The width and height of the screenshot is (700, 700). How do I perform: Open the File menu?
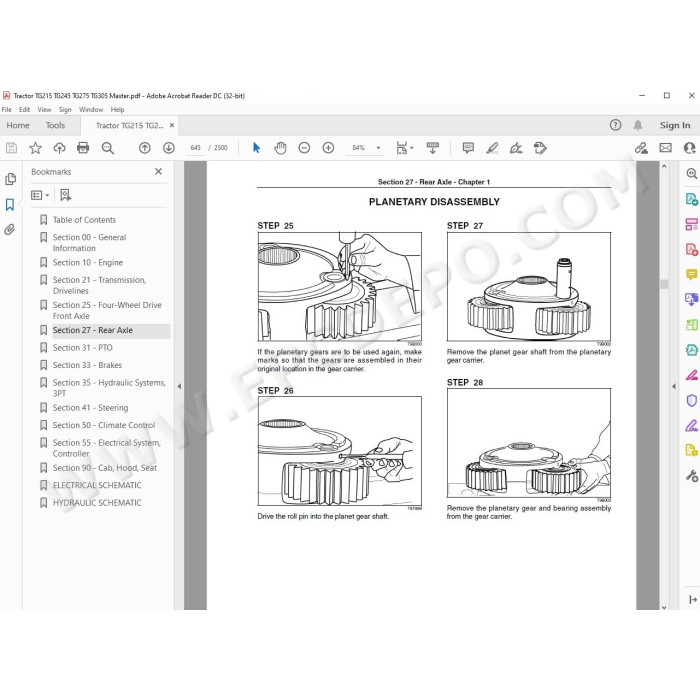click(x=7, y=109)
